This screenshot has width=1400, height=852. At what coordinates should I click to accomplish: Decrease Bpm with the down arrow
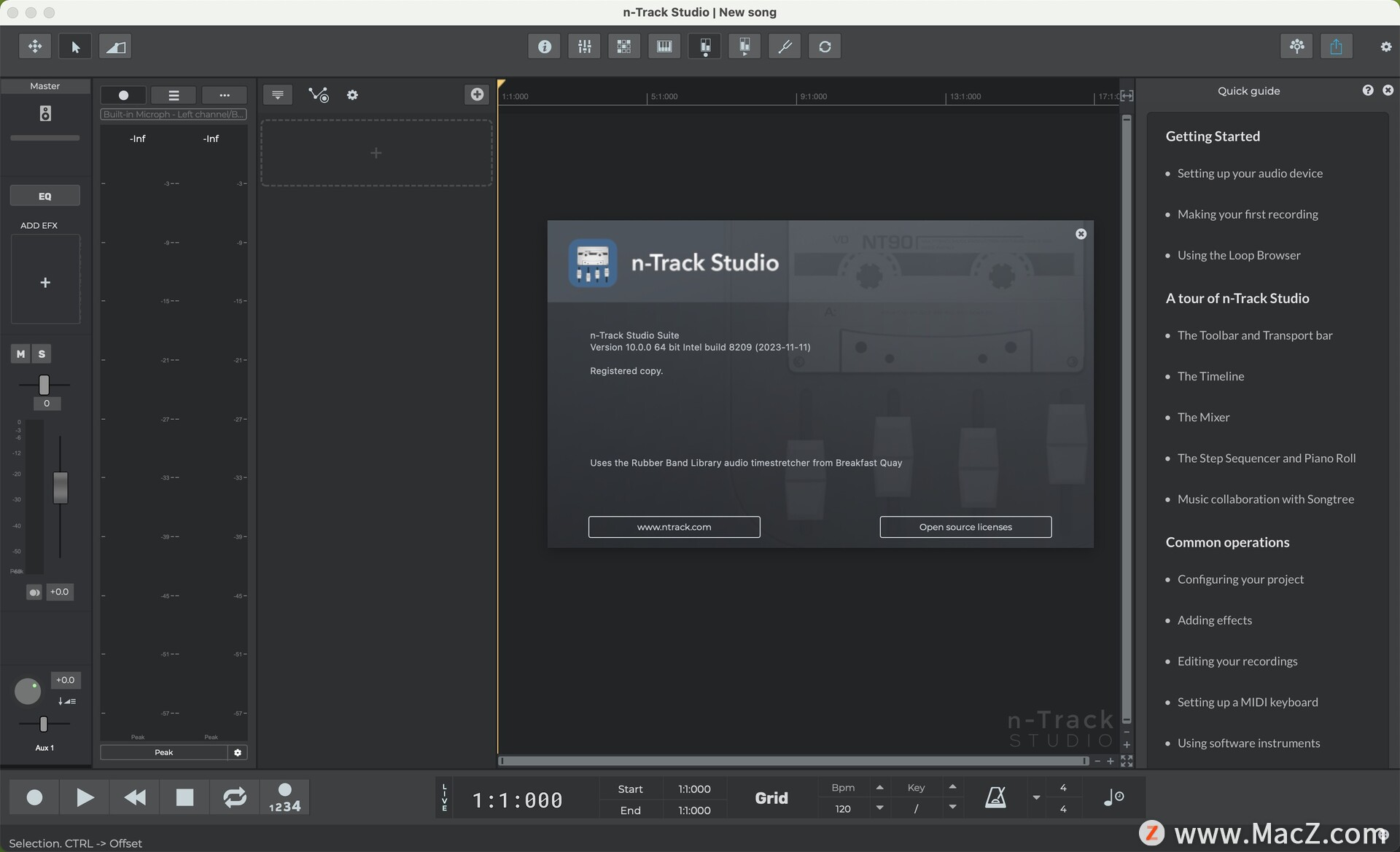click(x=879, y=808)
